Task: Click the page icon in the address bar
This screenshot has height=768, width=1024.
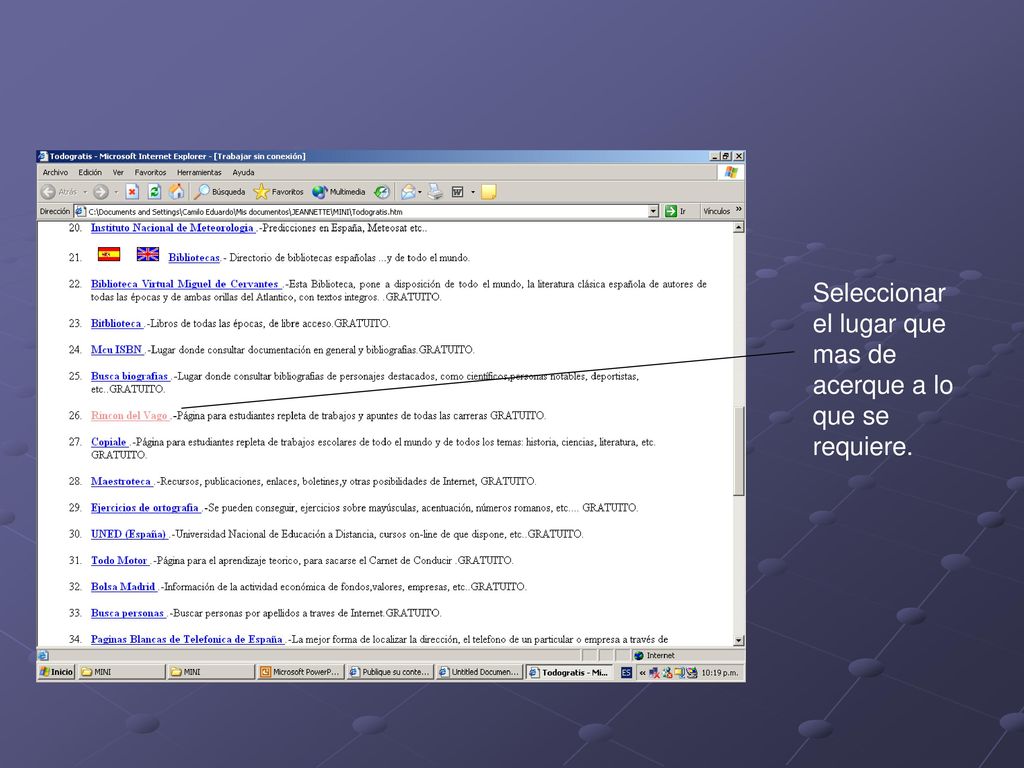Action: [x=80, y=212]
